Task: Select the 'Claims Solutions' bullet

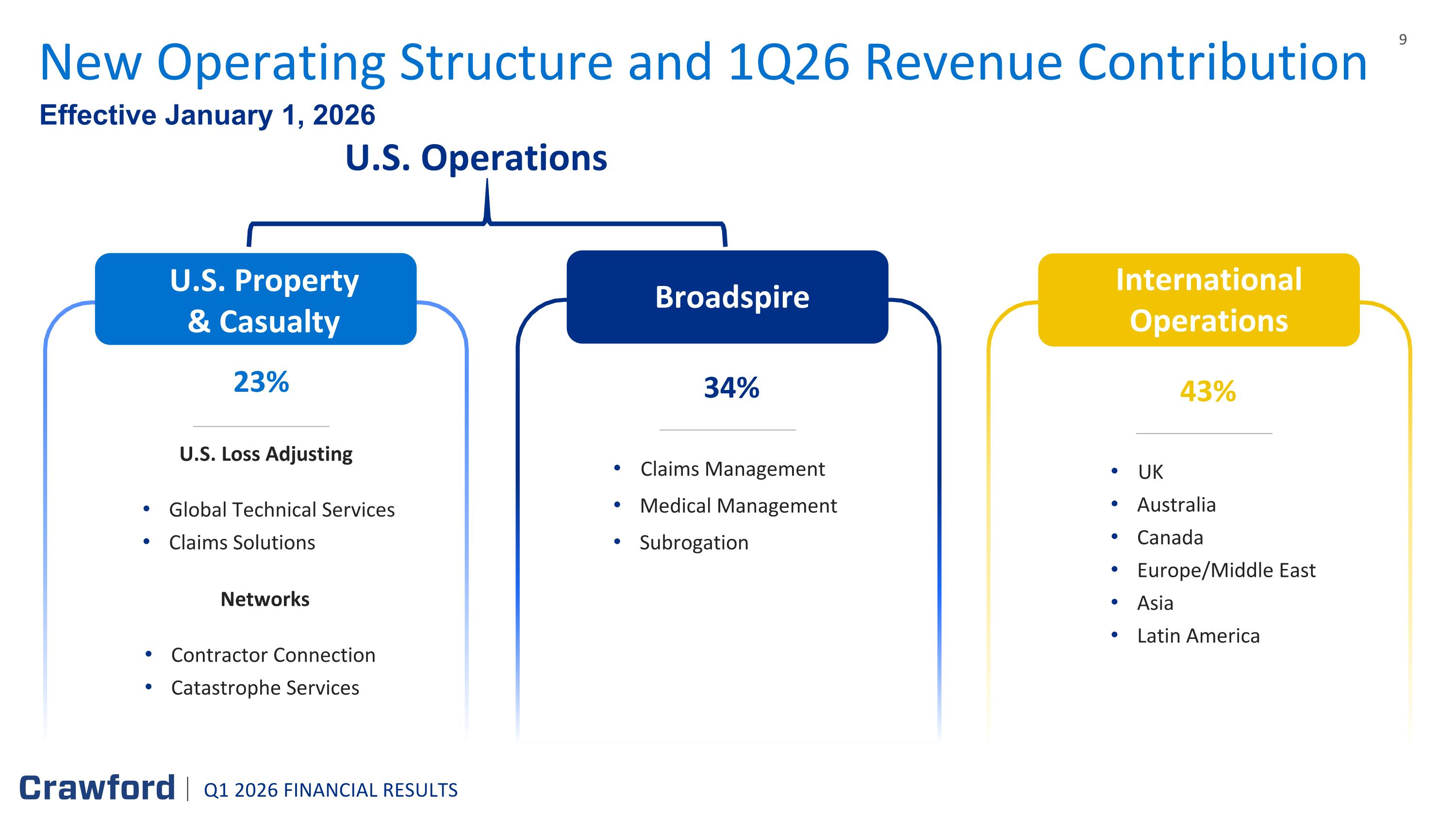Action: (x=242, y=543)
